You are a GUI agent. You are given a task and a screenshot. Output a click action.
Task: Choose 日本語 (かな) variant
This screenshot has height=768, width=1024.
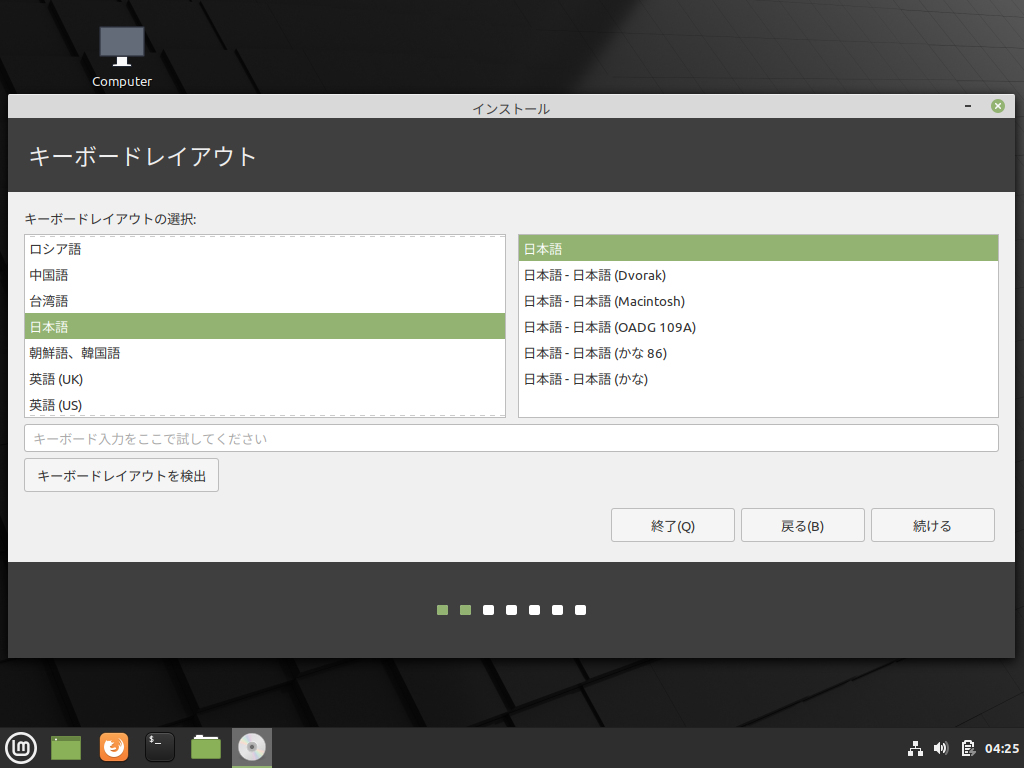coord(758,379)
